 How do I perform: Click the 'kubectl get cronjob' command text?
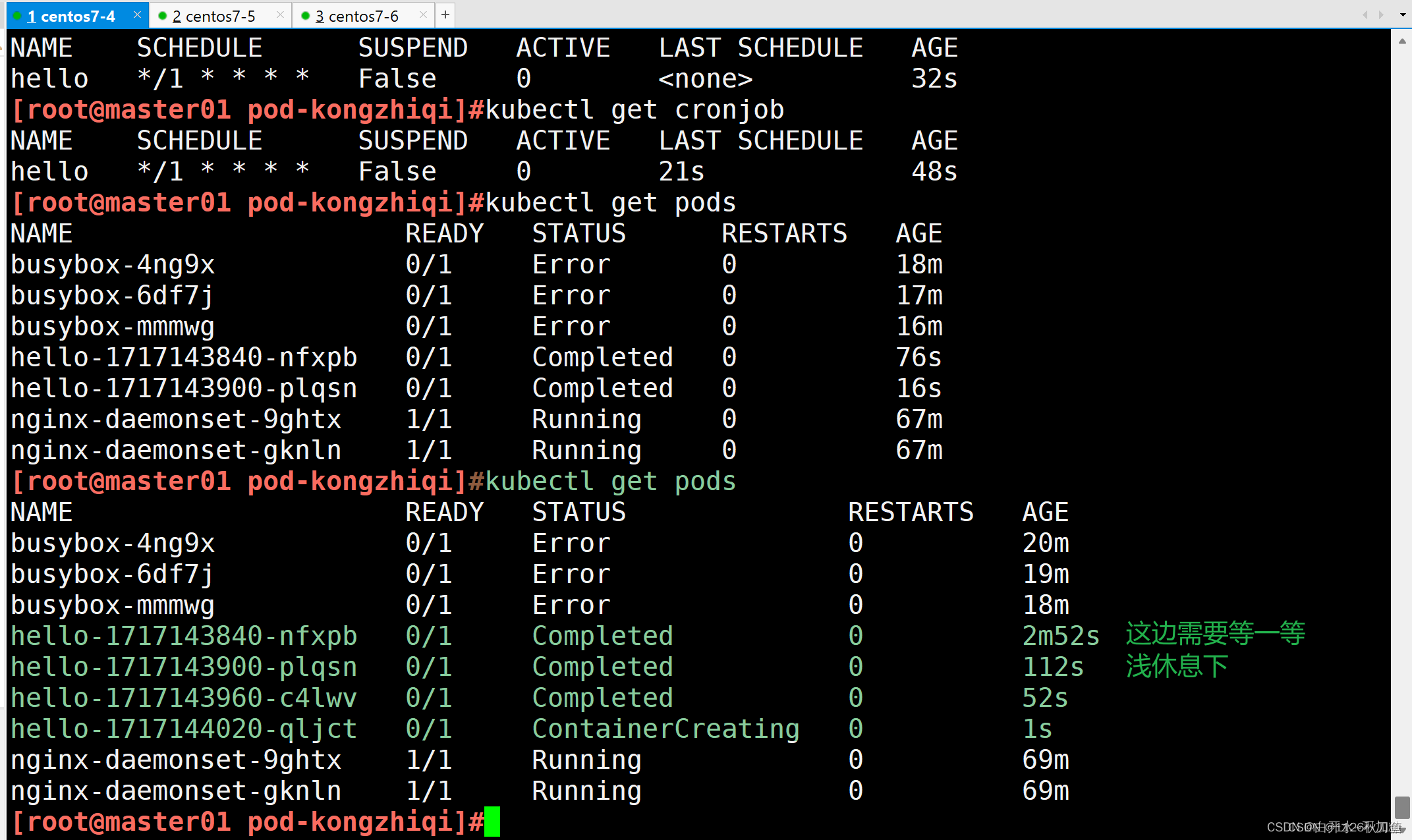click(x=635, y=109)
